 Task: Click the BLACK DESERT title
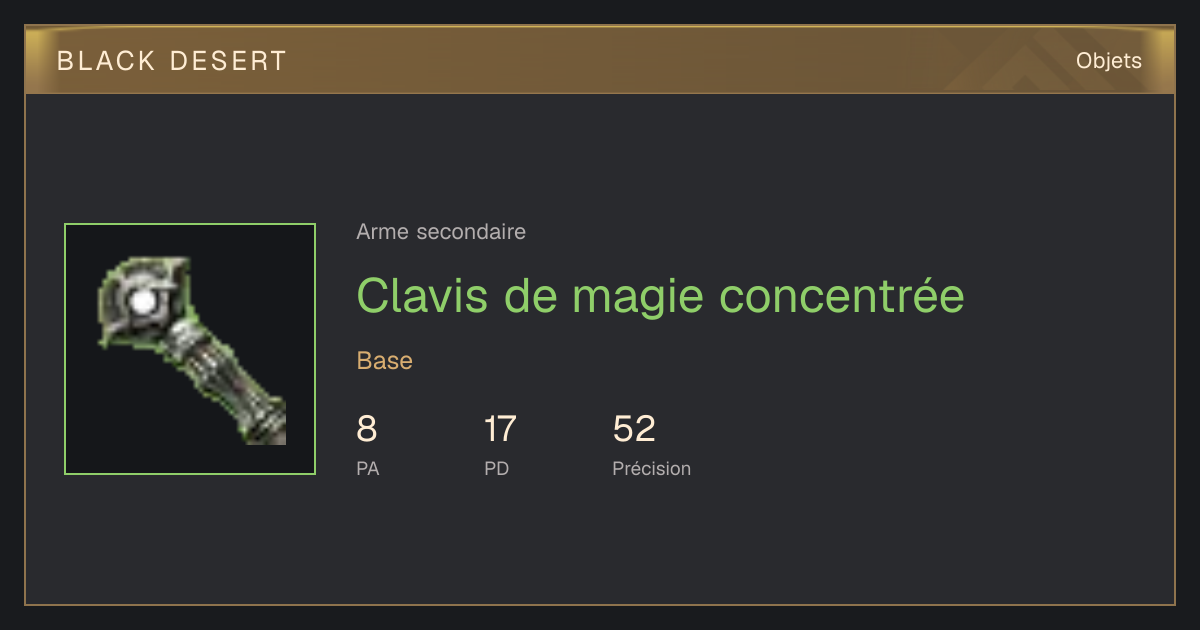172,61
